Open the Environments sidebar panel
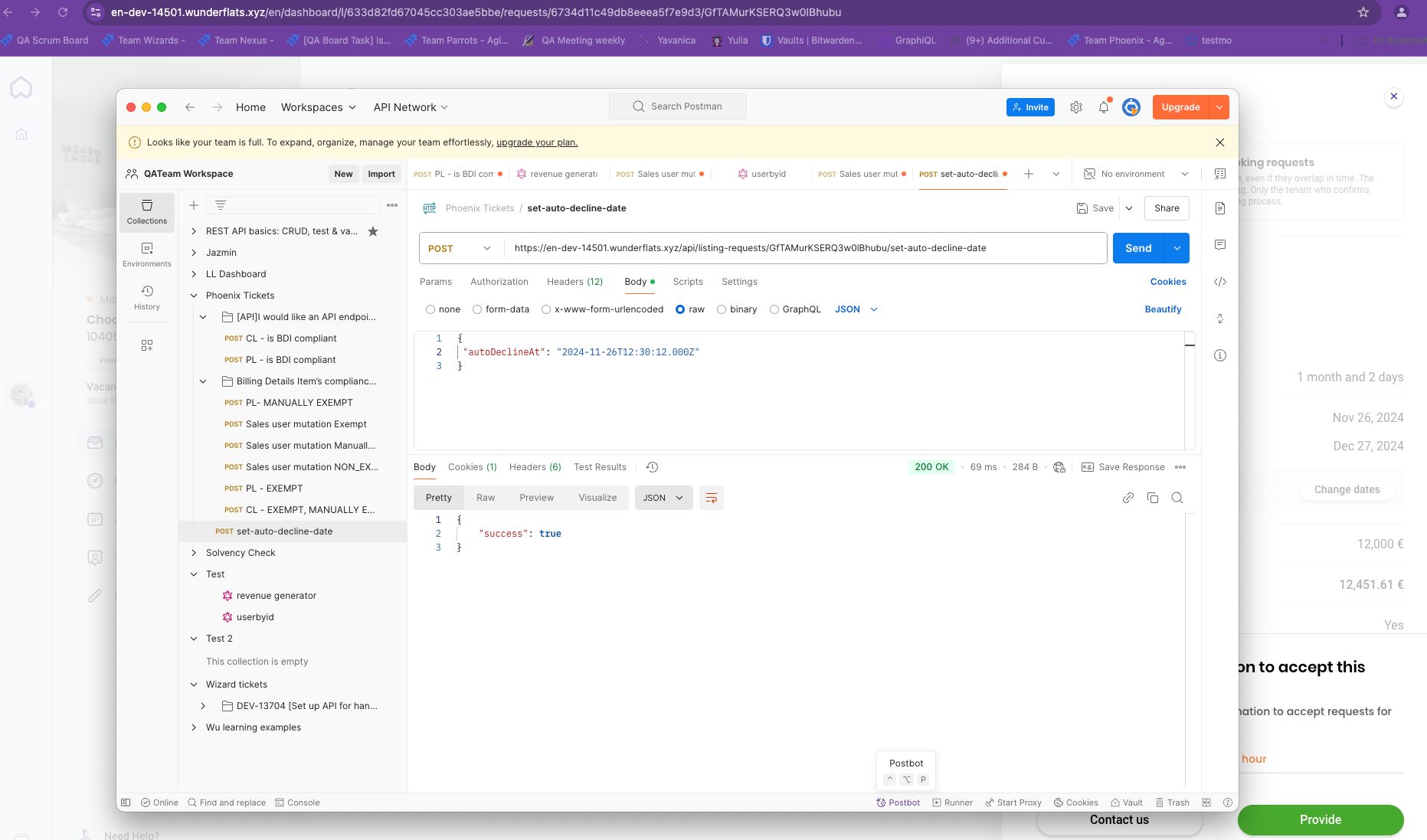The width and height of the screenshot is (1427, 840). click(x=147, y=255)
